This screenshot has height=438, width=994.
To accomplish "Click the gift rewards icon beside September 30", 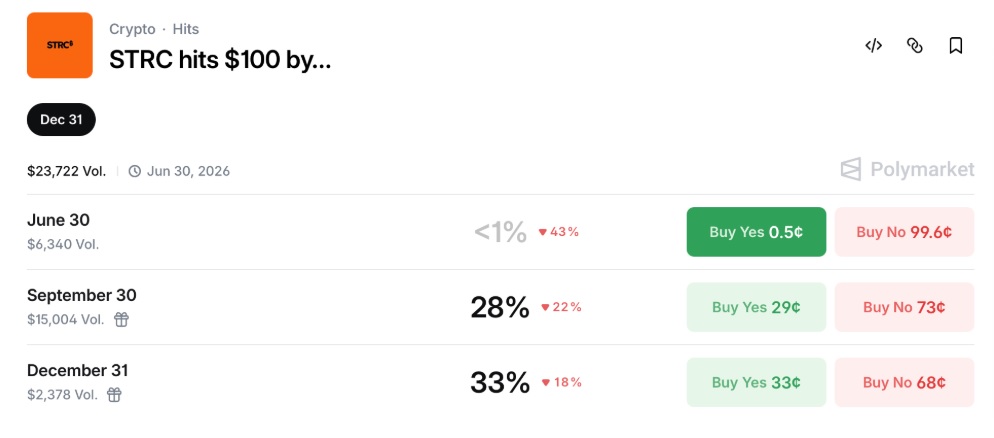I will [x=121, y=319].
